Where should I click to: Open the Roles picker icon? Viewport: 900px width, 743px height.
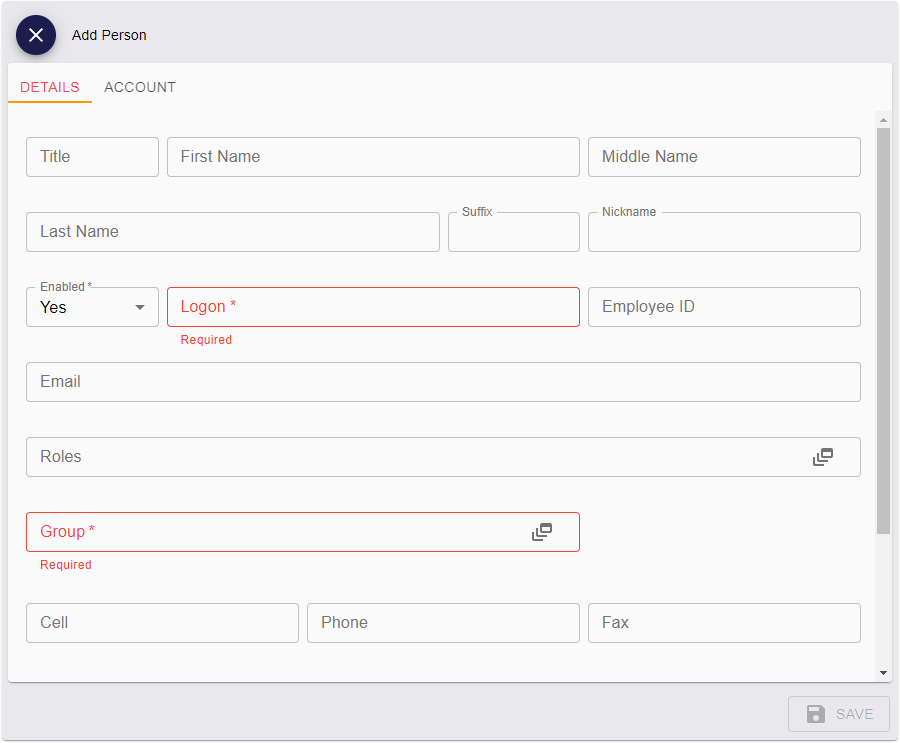(x=823, y=457)
